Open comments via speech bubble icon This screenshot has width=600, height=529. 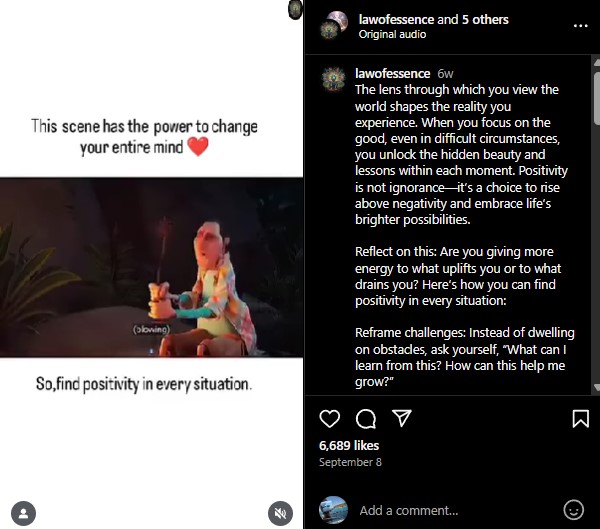point(366,418)
